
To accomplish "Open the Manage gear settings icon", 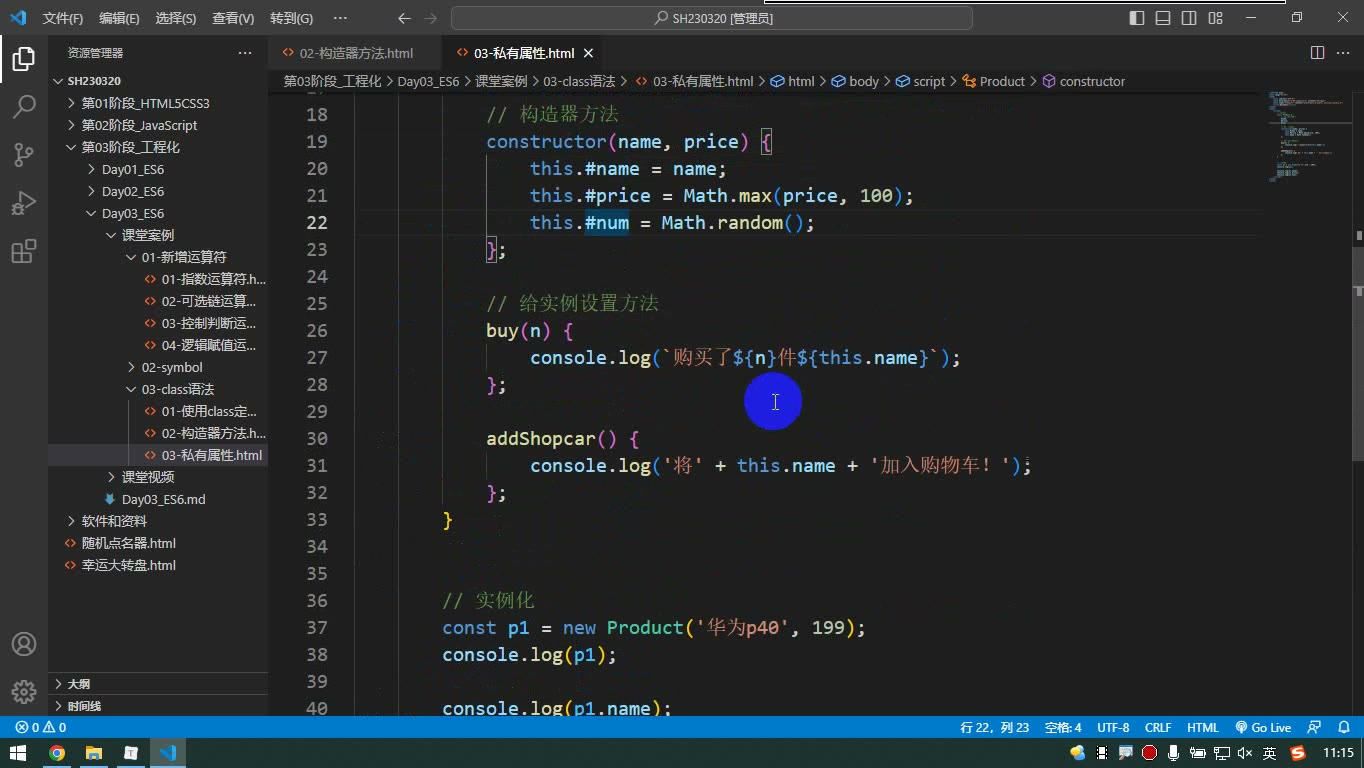I will (24, 691).
